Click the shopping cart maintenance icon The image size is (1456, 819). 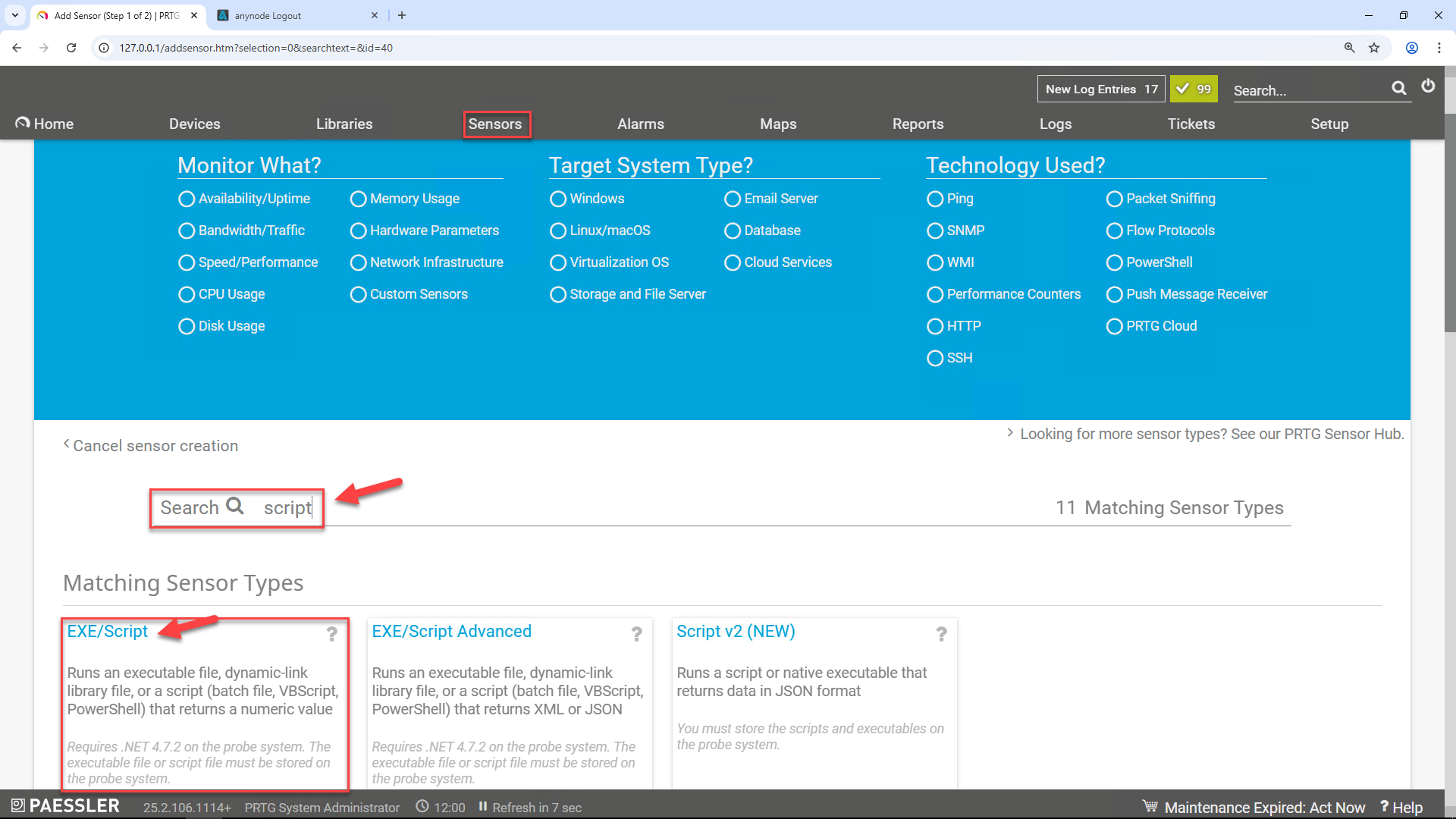coord(1150,806)
